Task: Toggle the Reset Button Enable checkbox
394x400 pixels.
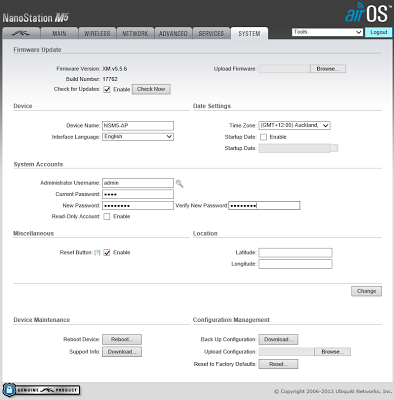Action: point(107,253)
